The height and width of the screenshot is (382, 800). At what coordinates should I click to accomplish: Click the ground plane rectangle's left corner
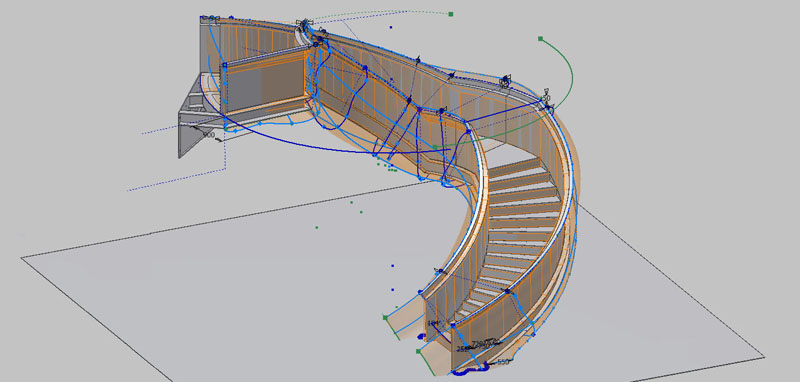[21, 258]
